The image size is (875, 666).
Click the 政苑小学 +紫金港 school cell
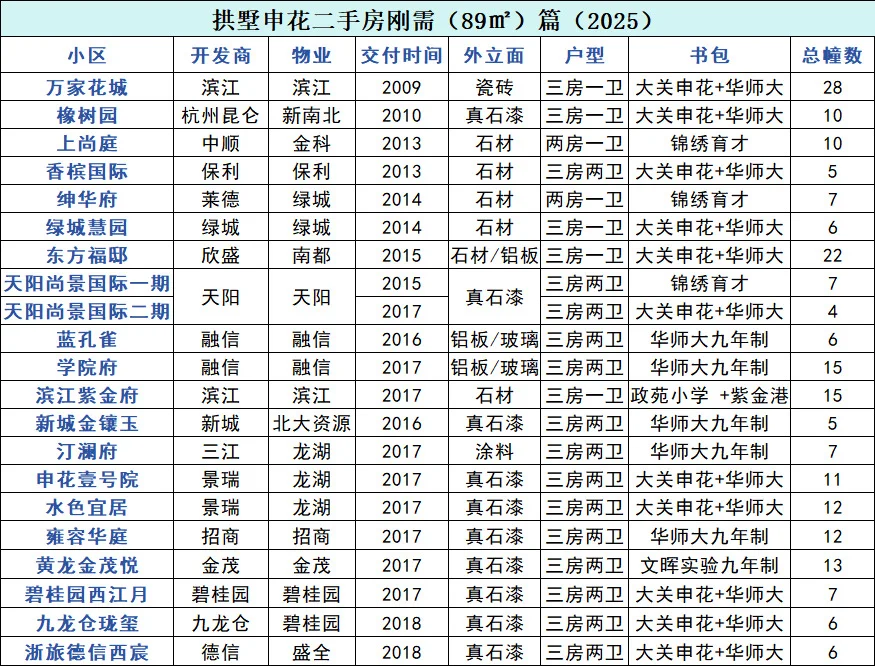(709, 395)
